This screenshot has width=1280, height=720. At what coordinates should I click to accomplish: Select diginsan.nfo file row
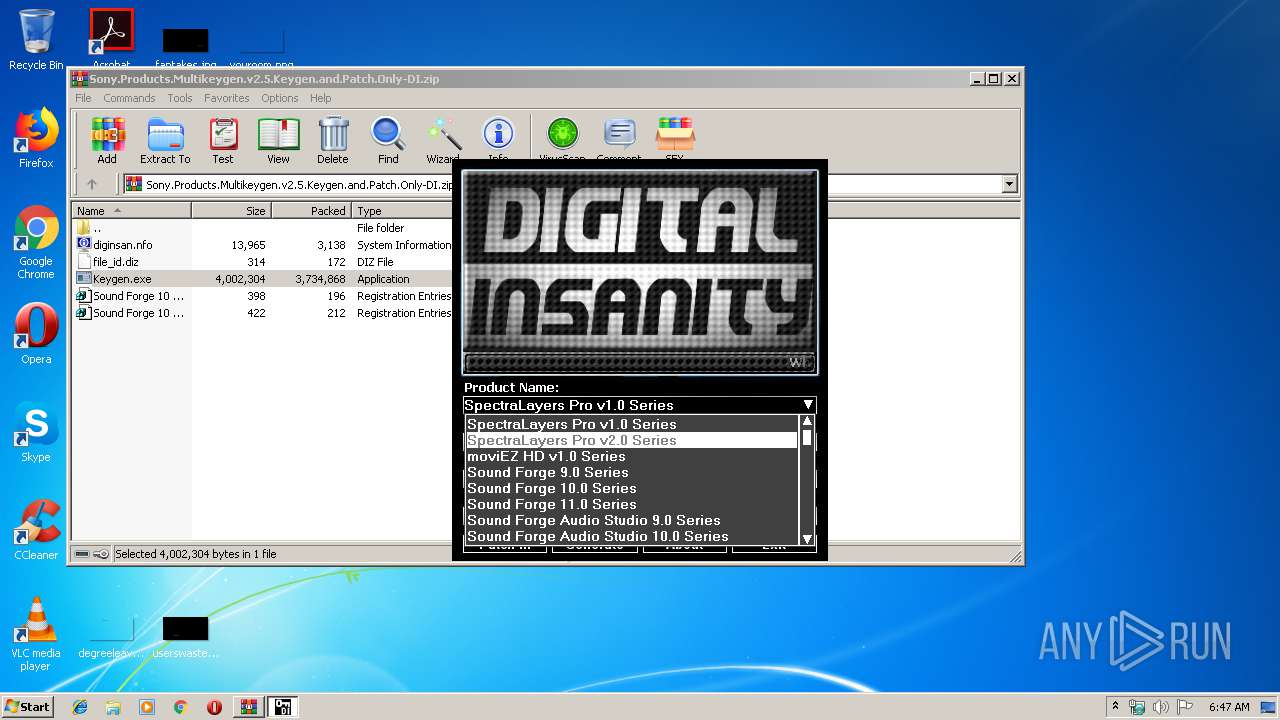(x=264, y=245)
